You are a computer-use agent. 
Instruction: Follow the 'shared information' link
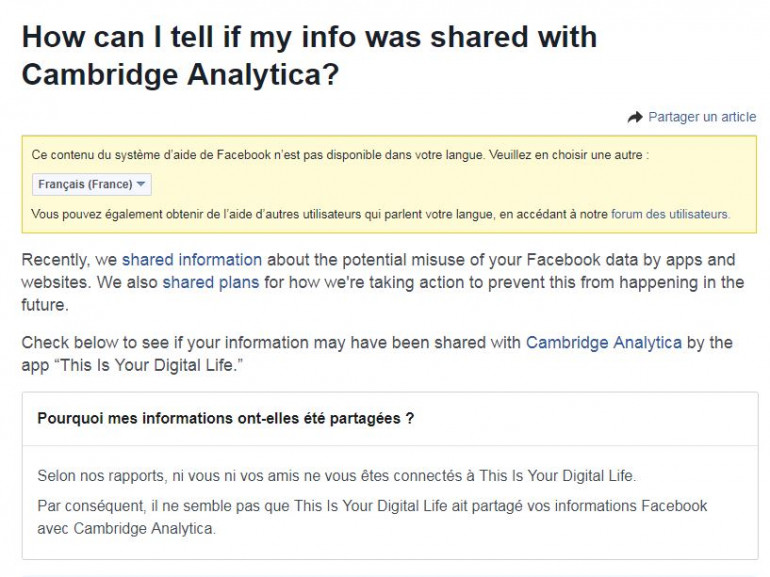click(x=192, y=260)
